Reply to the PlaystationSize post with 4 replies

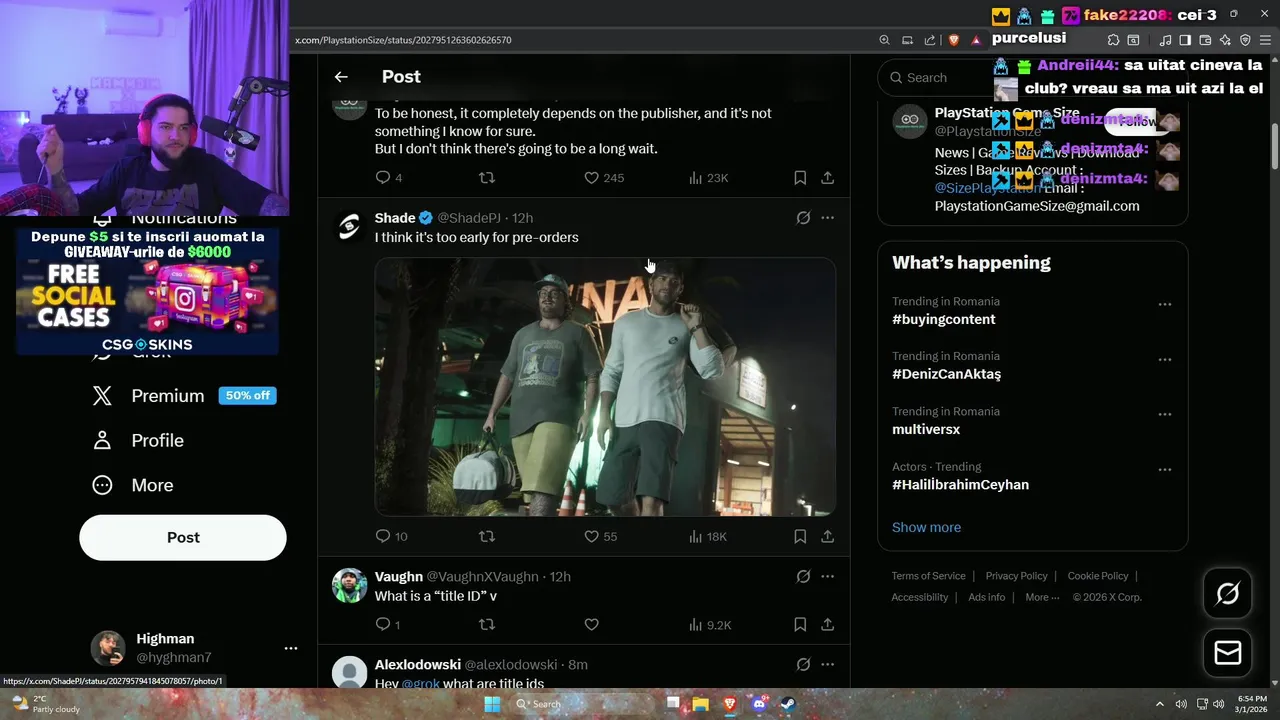pos(388,178)
